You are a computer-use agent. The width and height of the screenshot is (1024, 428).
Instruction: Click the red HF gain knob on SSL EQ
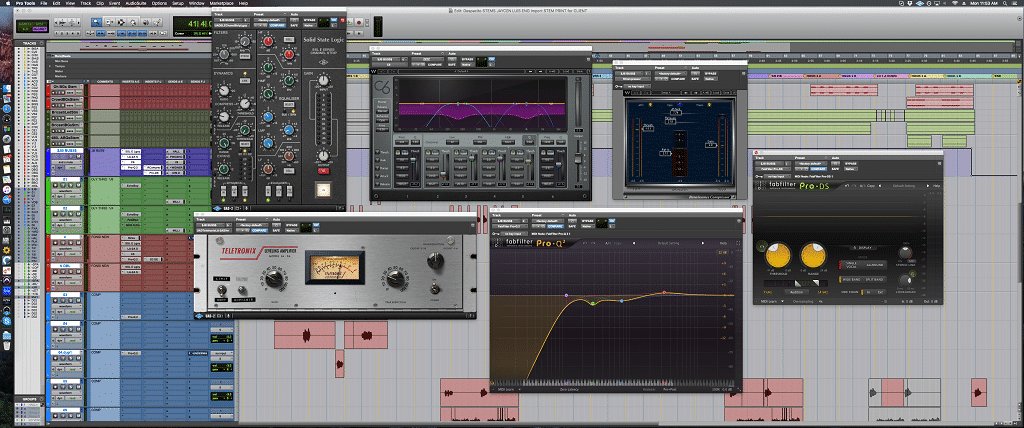pyautogui.click(x=268, y=41)
